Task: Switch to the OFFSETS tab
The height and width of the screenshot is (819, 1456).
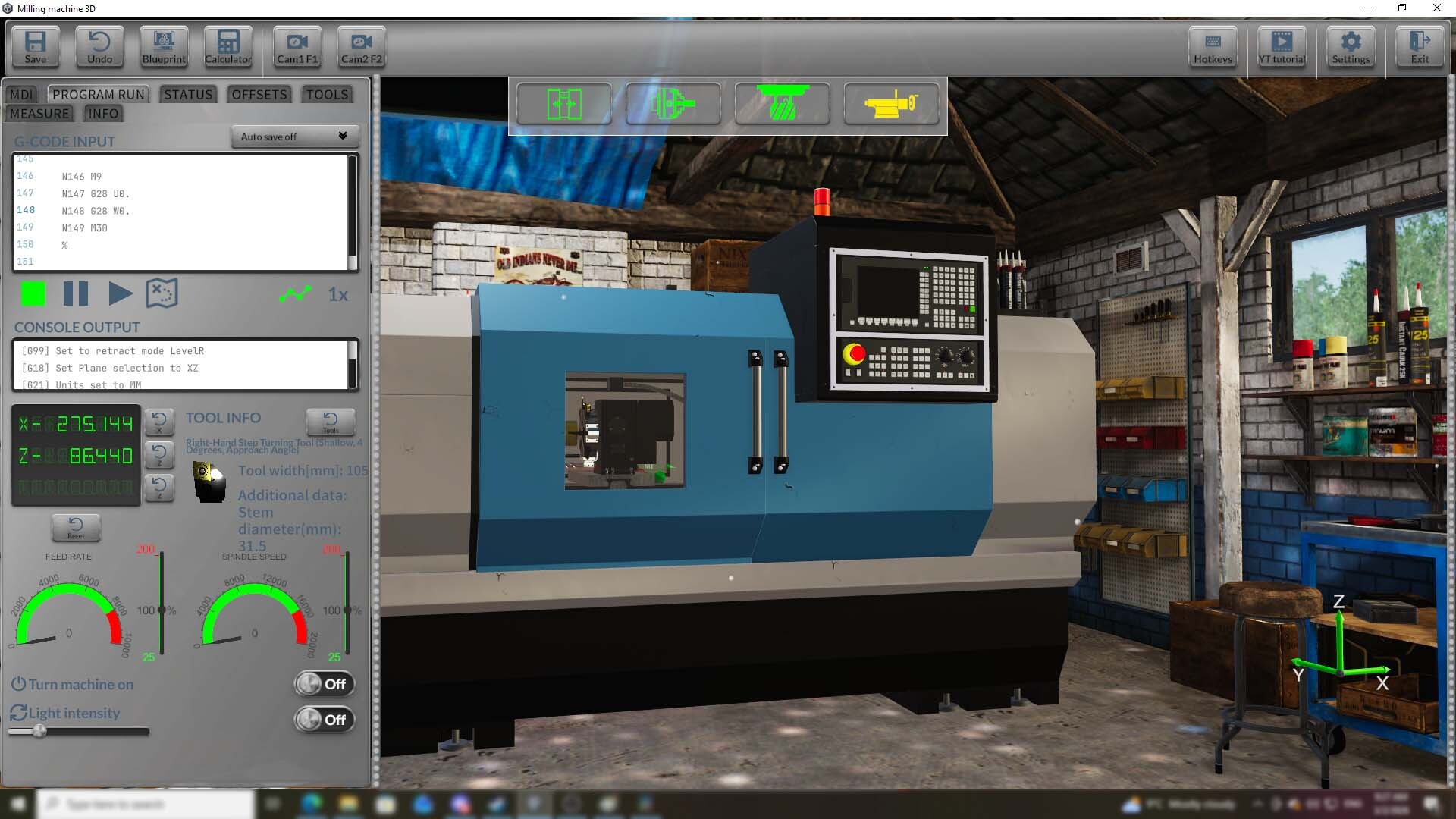Action: (x=259, y=94)
